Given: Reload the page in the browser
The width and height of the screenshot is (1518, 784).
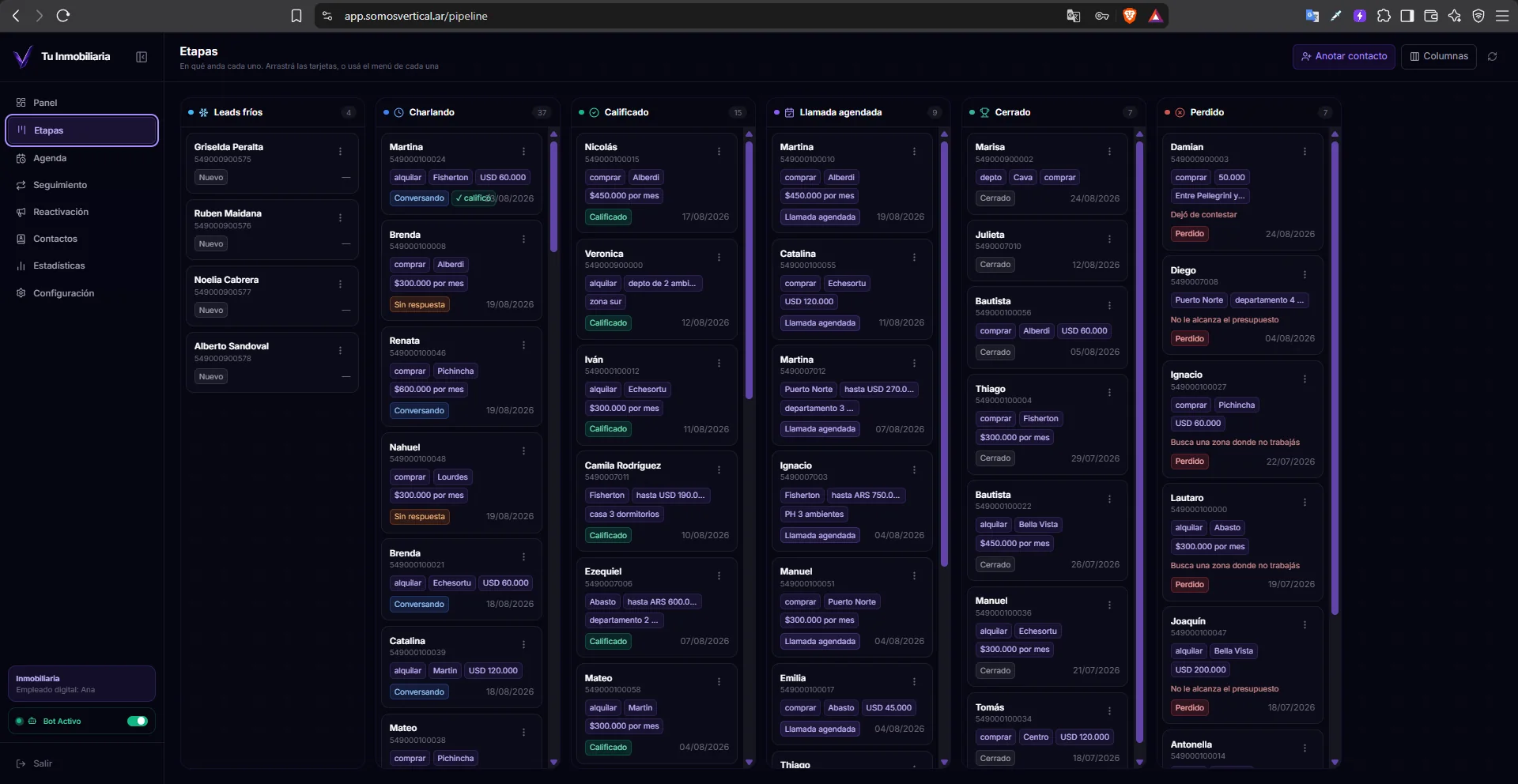Looking at the screenshot, I should point(63,16).
